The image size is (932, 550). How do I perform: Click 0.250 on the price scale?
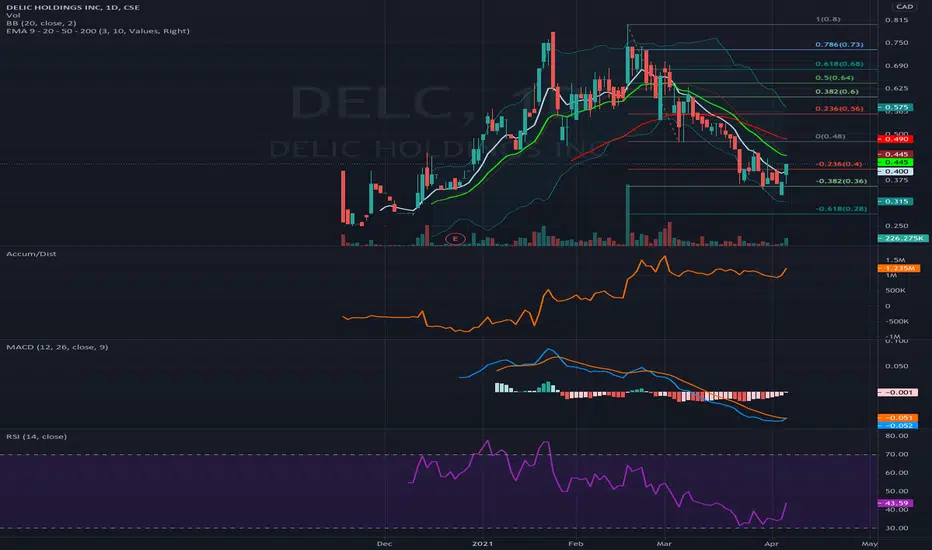click(x=896, y=225)
